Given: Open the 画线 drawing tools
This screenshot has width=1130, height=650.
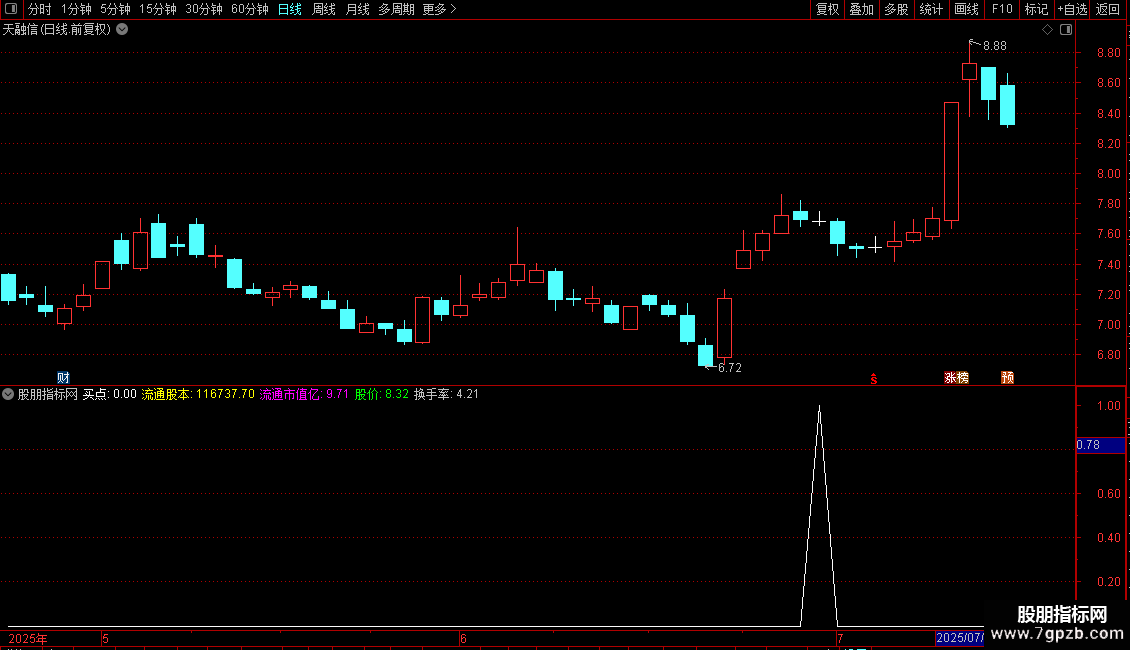Looking at the screenshot, I should point(966,9).
